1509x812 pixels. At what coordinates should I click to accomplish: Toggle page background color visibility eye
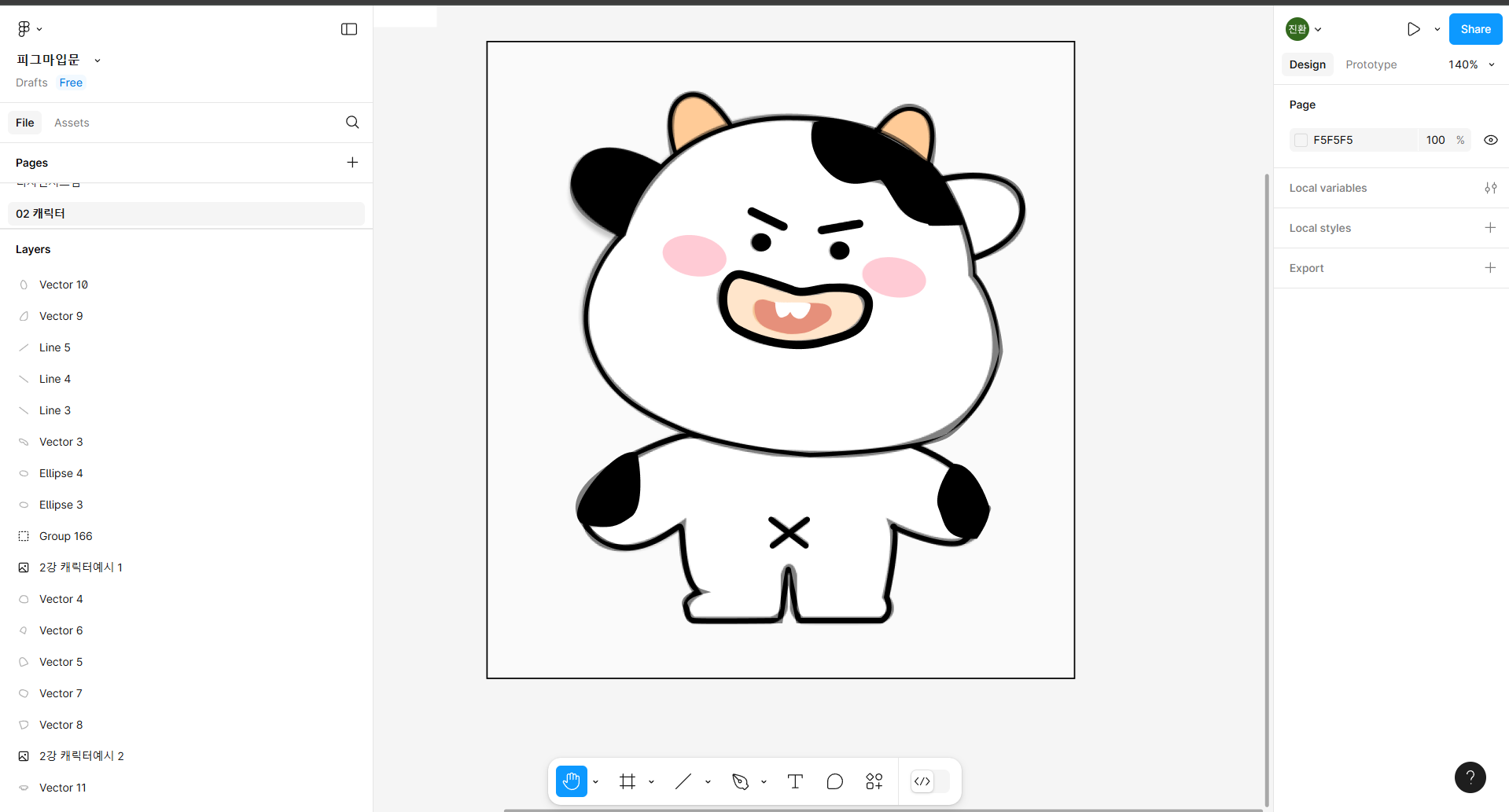coord(1490,140)
